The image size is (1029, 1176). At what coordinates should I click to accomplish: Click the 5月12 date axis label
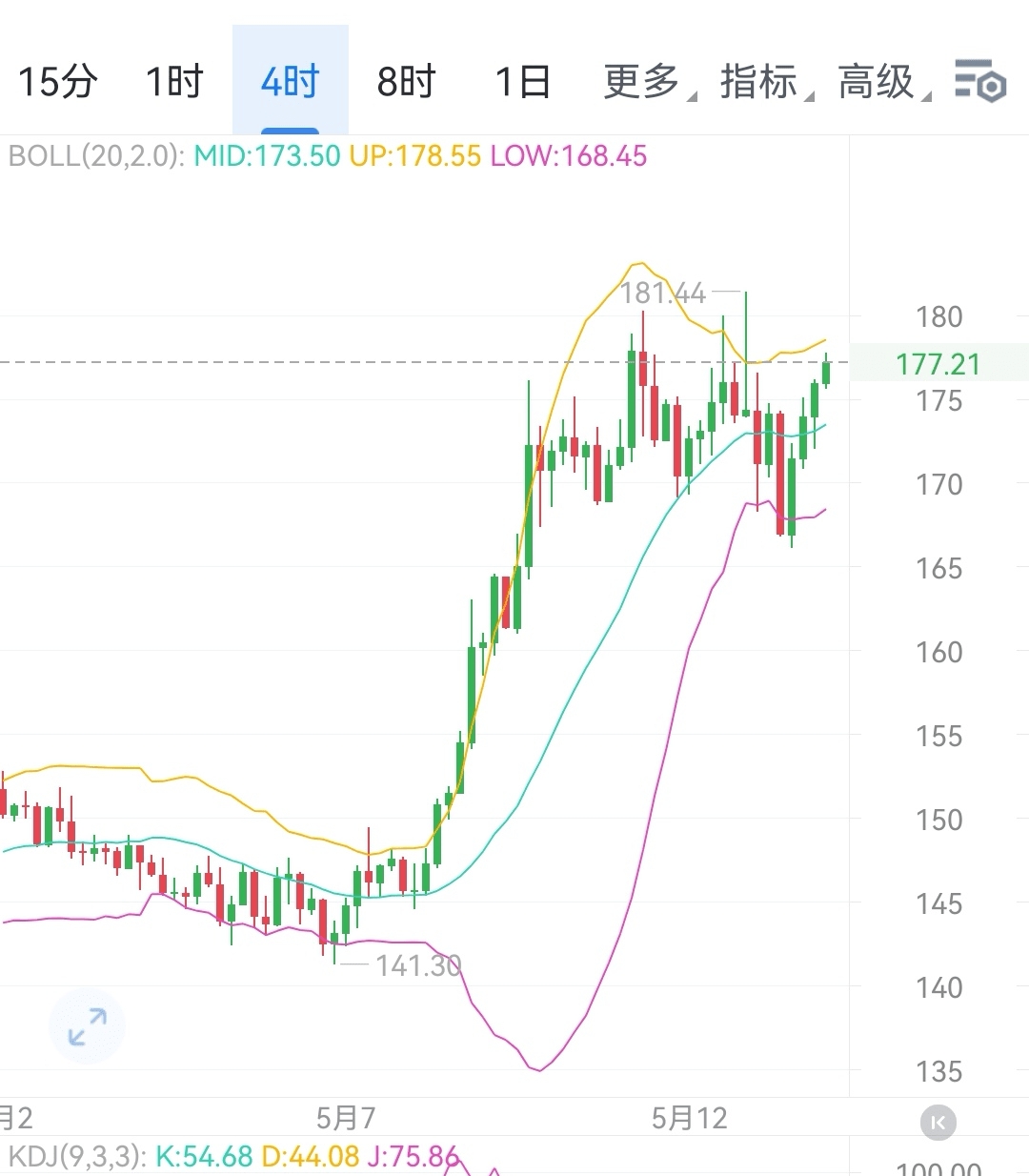690,1118
